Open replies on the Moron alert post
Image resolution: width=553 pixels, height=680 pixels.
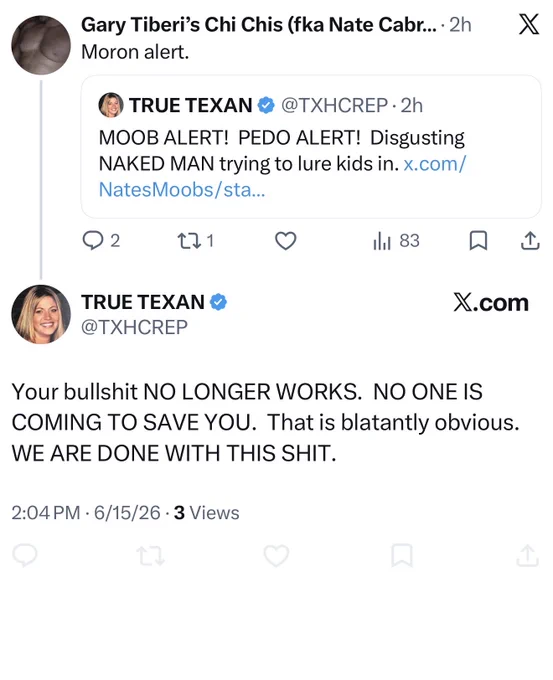click(x=101, y=240)
